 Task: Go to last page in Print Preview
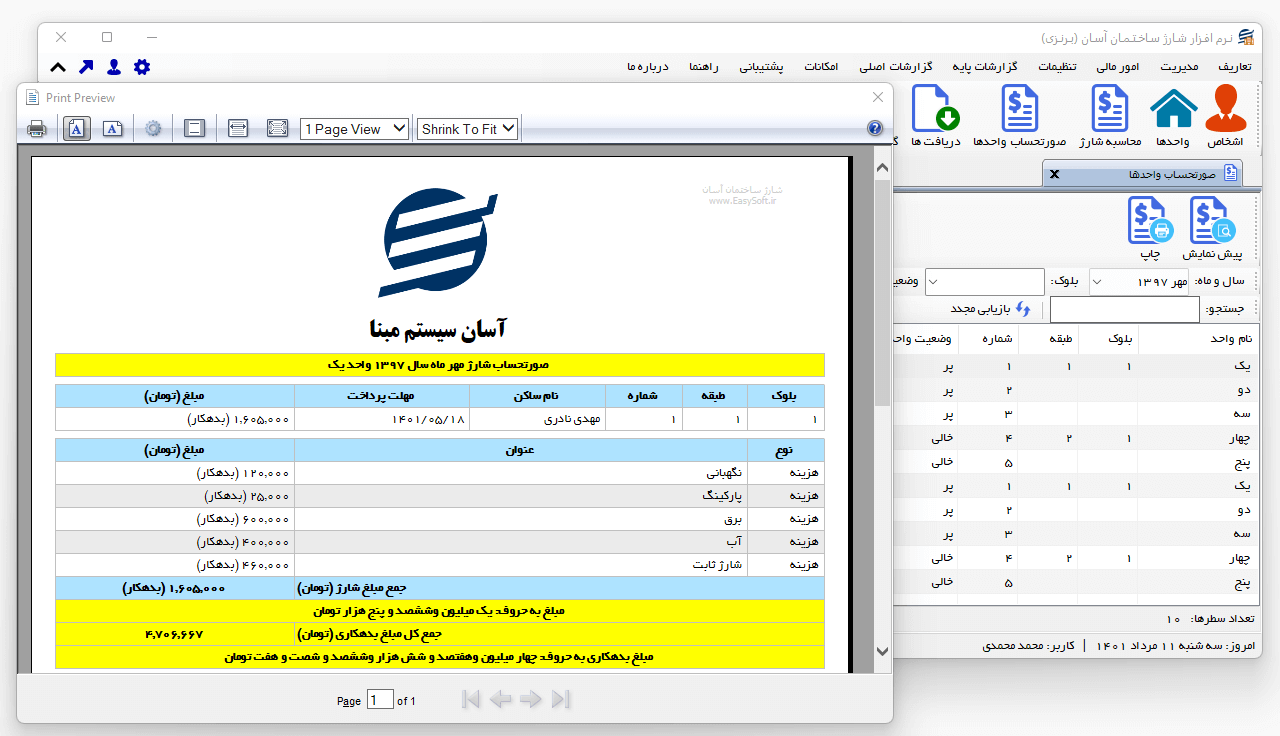pos(561,700)
